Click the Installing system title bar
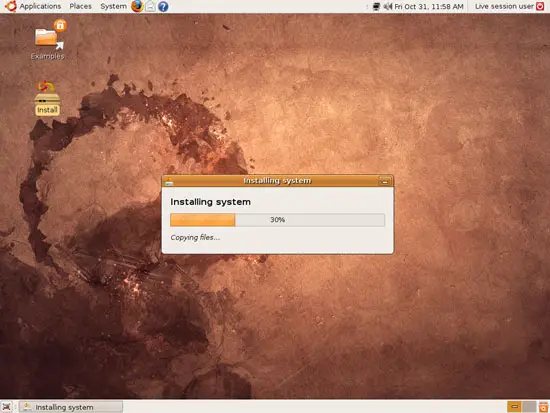This screenshot has width=550, height=413. (x=277, y=181)
